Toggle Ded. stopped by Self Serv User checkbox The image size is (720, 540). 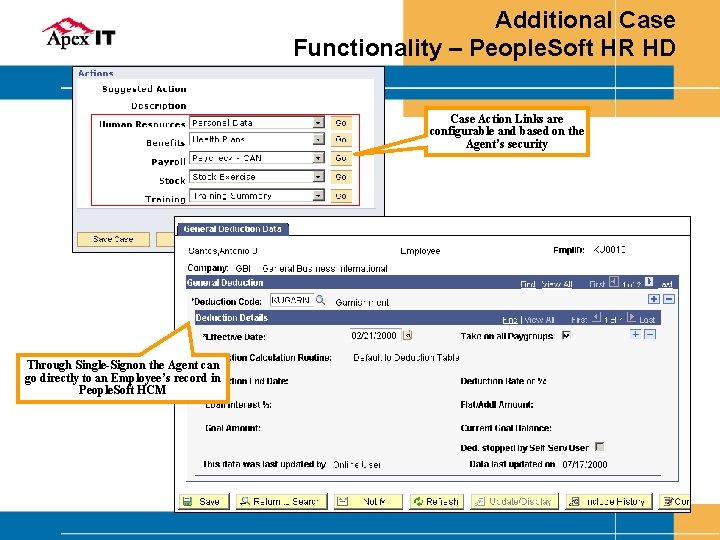pos(599,446)
